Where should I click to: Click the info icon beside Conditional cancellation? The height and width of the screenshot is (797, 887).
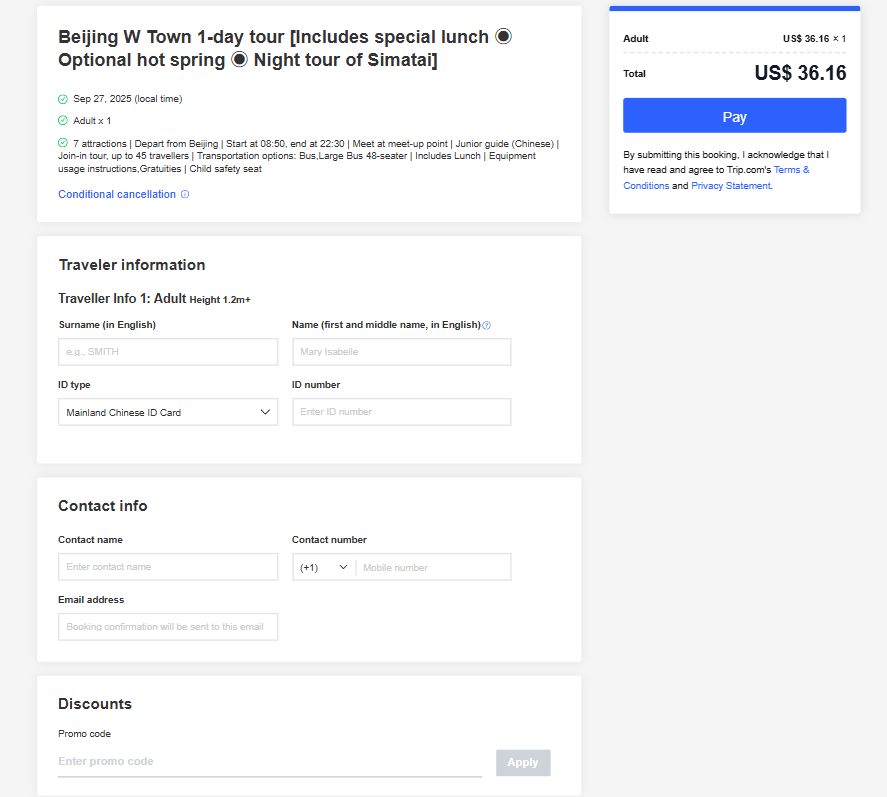185,194
